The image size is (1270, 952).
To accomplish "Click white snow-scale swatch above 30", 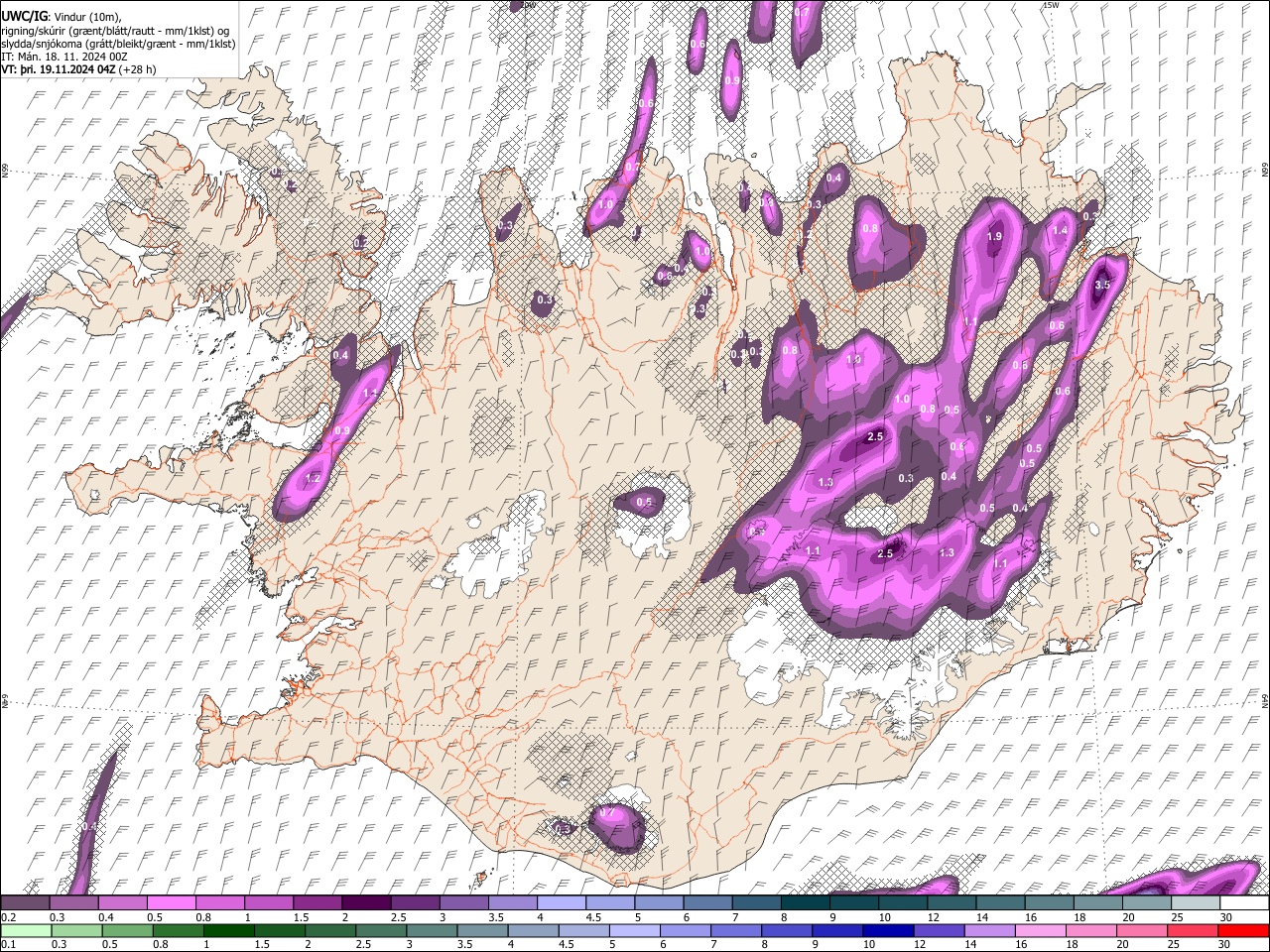I will tap(1244, 903).
